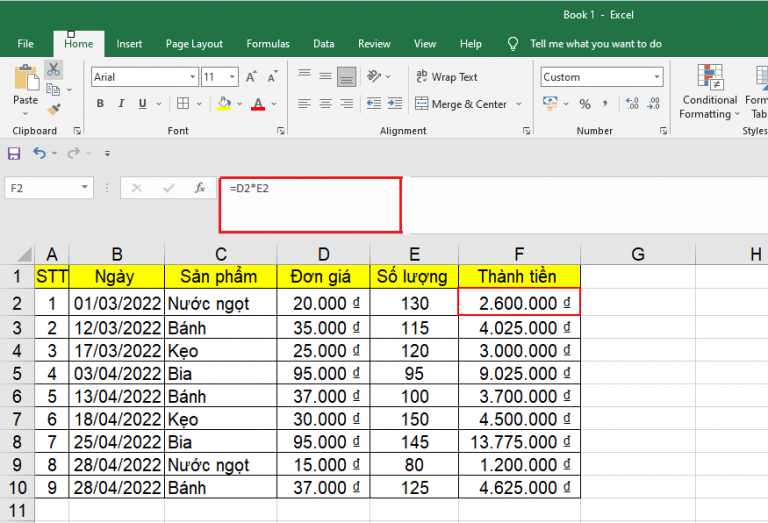Open the Fill Color palette arrow
This screenshot has height=523, width=768.
point(240,103)
